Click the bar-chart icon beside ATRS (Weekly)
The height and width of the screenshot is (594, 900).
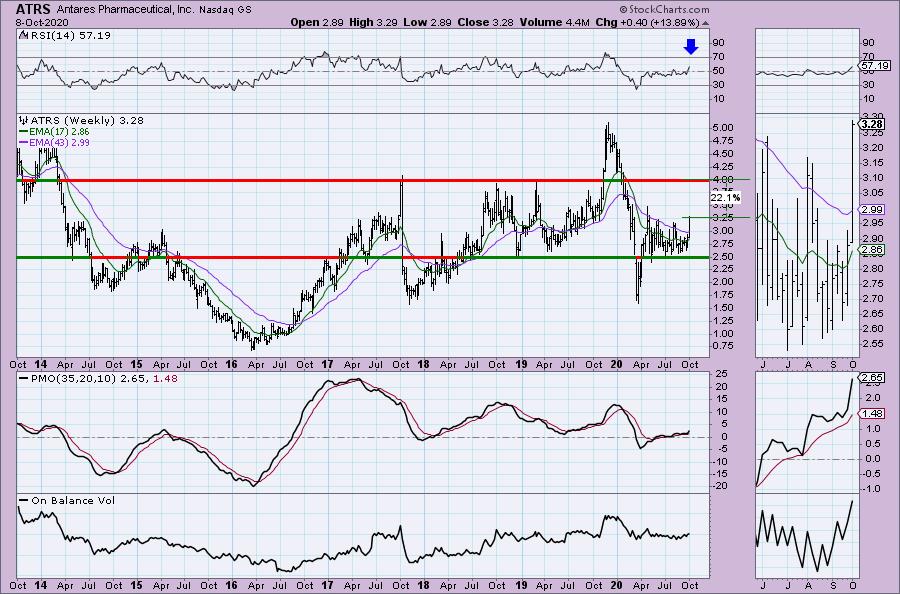[24, 121]
